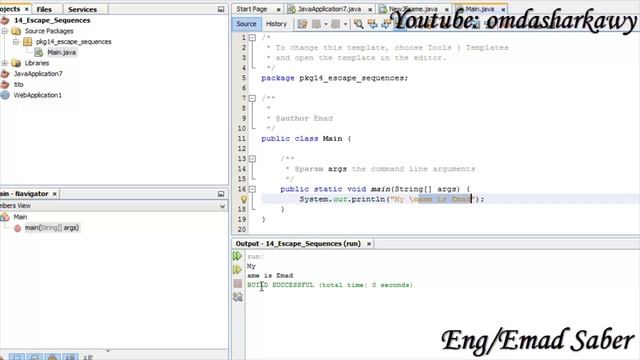Open the Members View dropdown
This screenshot has width=640, height=360.
pos(222,206)
